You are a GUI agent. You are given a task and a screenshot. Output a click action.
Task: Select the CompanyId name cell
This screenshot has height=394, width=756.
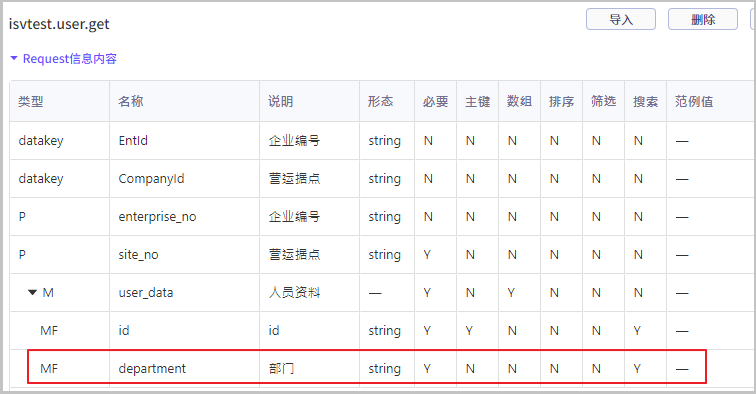[x=151, y=179]
